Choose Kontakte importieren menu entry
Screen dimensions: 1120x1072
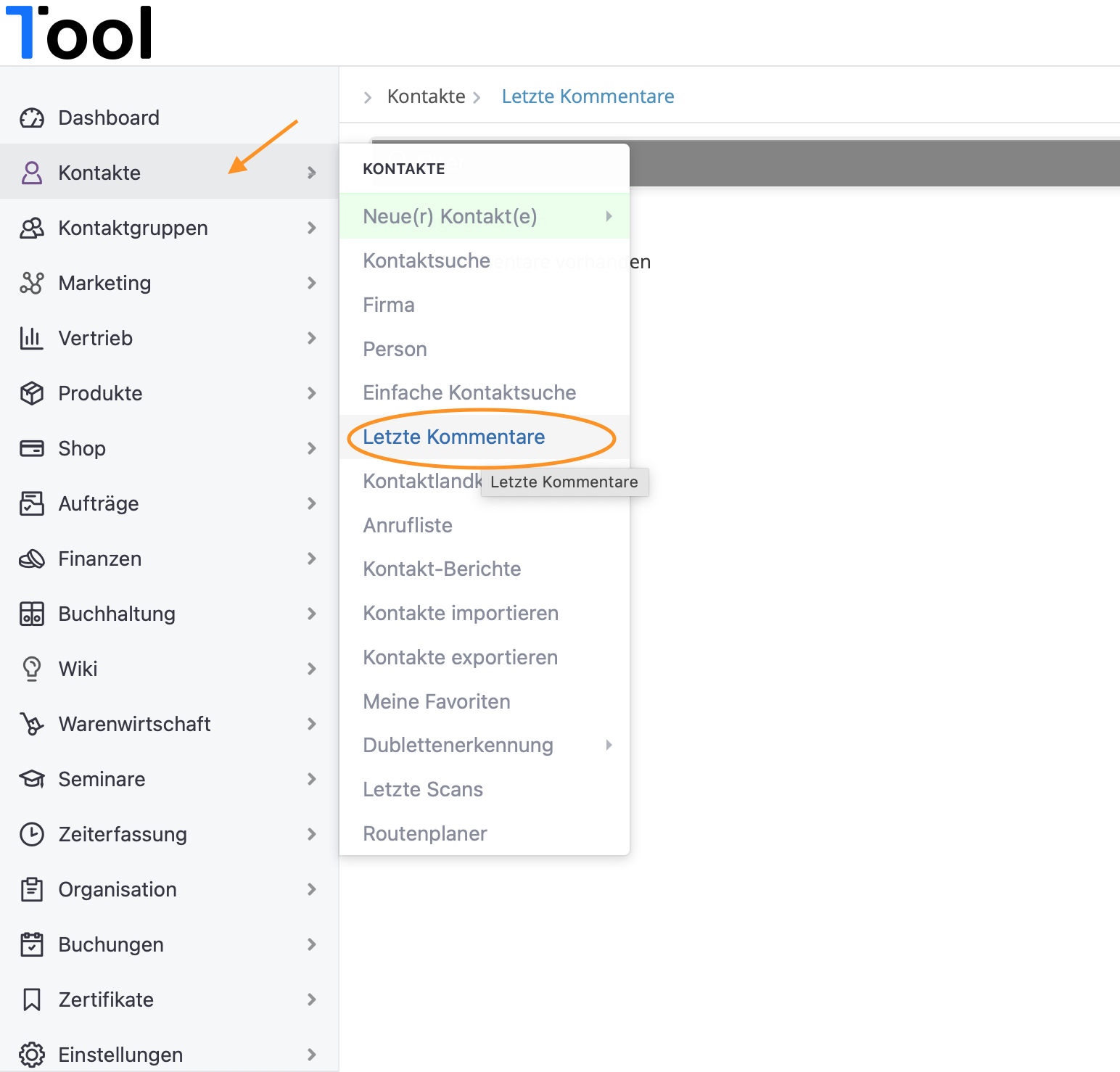point(485,613)
